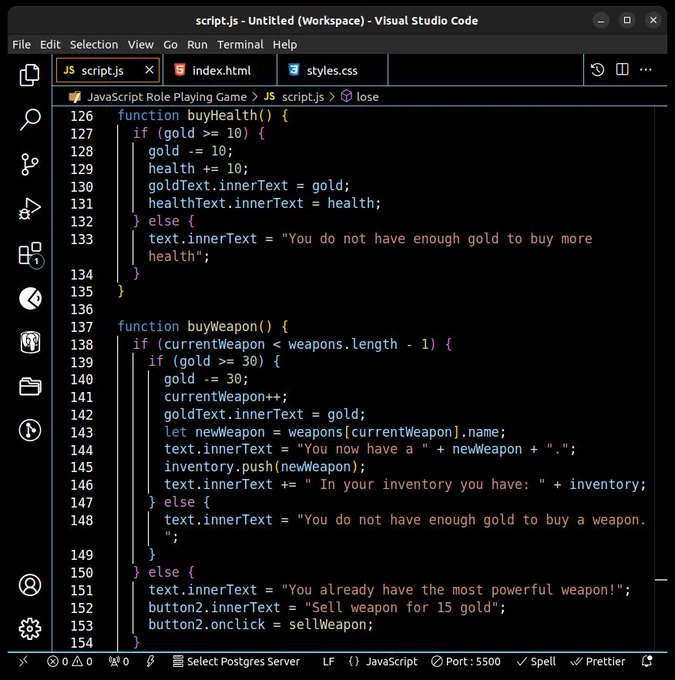Minimize the Visual Studio Code window

click(601, 20)
